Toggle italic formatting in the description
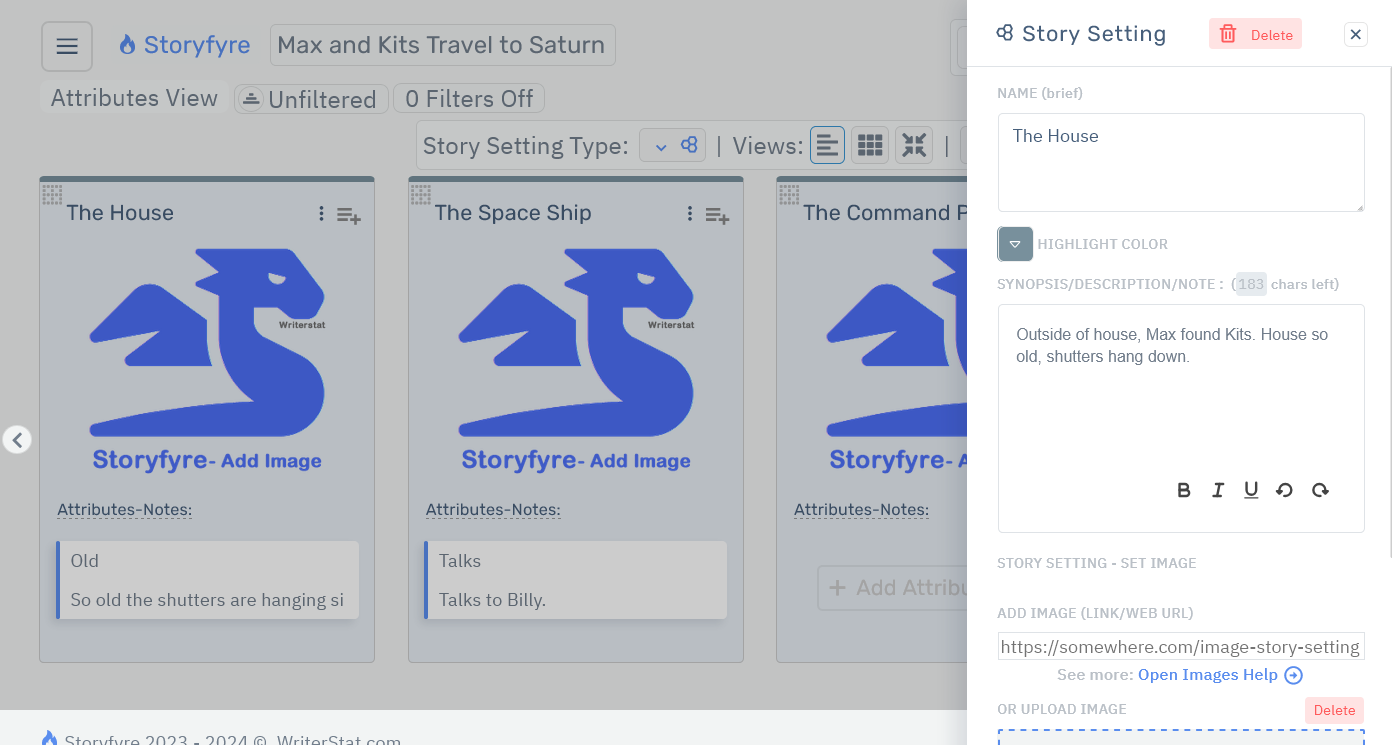Image resolution: width=1392 pixels, height=745 pixels. 1217,490
